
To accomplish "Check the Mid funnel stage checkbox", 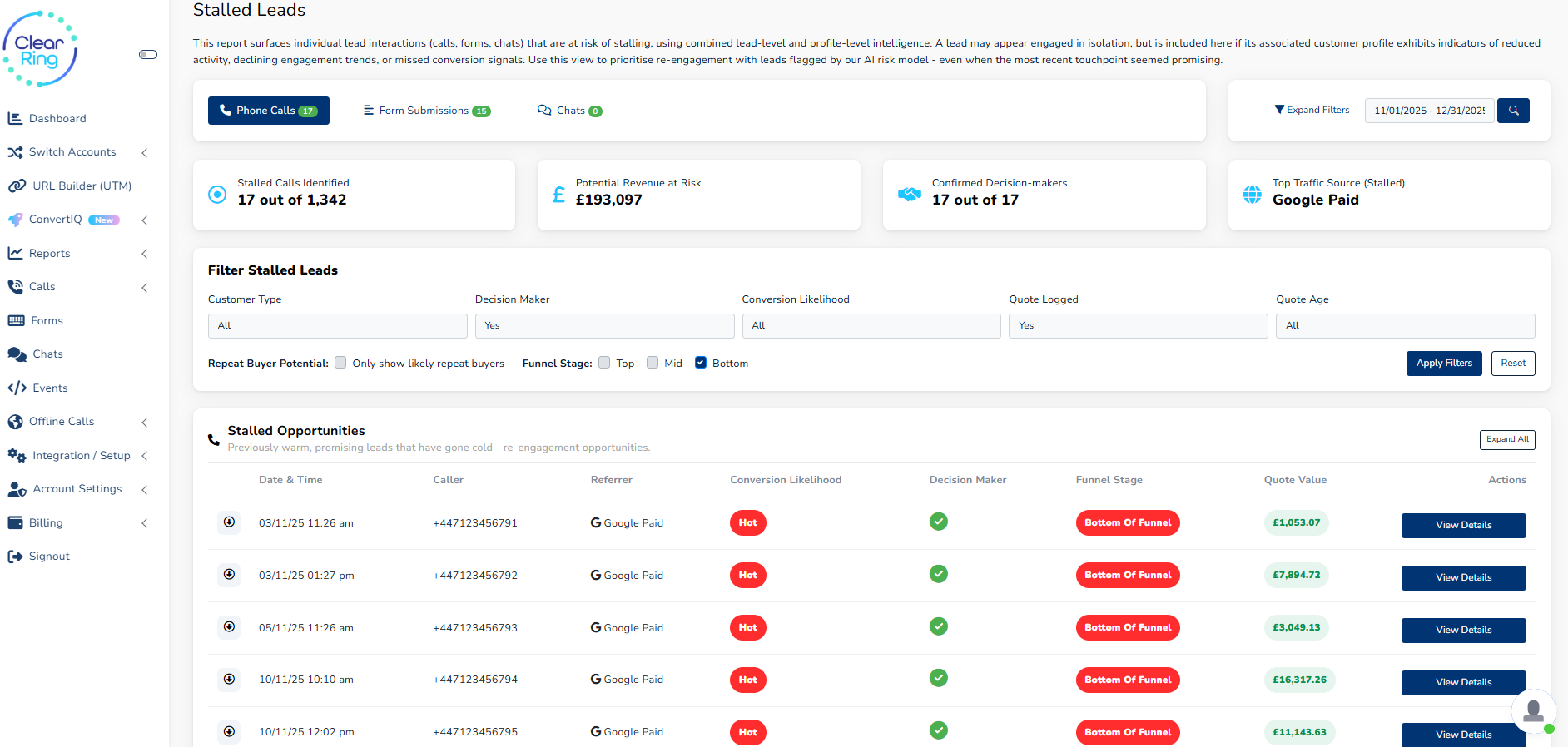I will (653, 363).
